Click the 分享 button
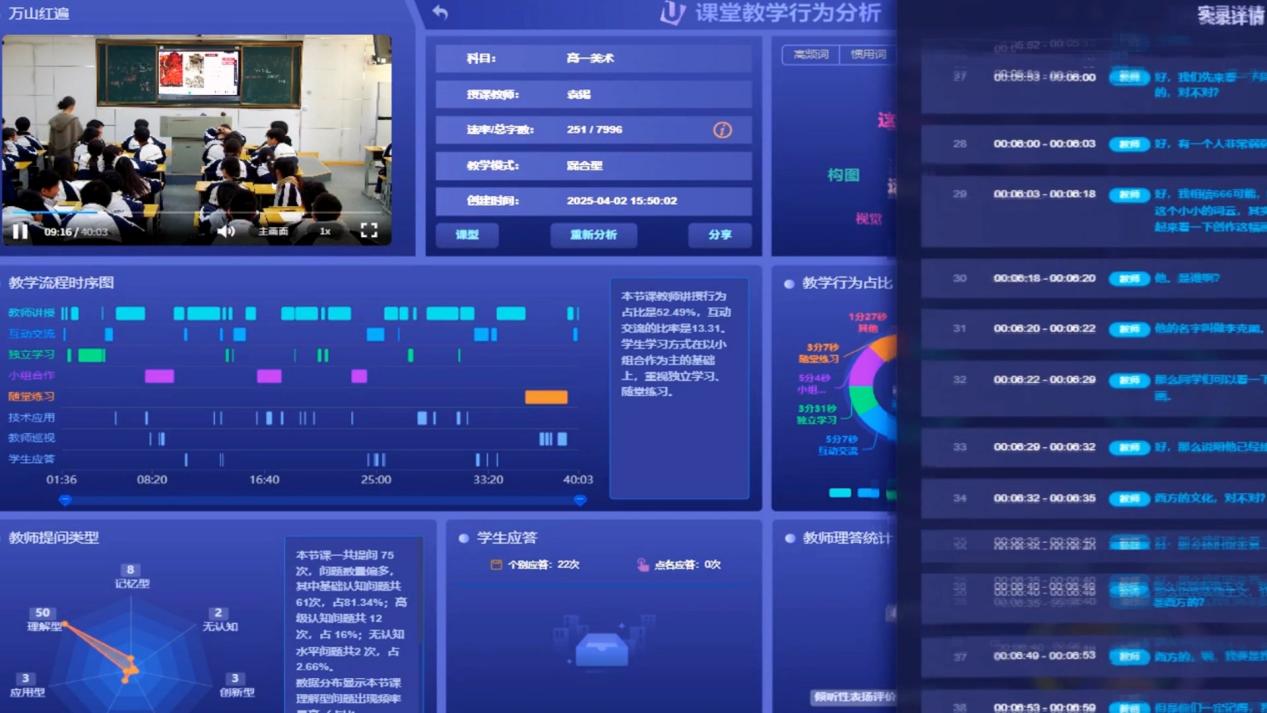 [720, 235]
